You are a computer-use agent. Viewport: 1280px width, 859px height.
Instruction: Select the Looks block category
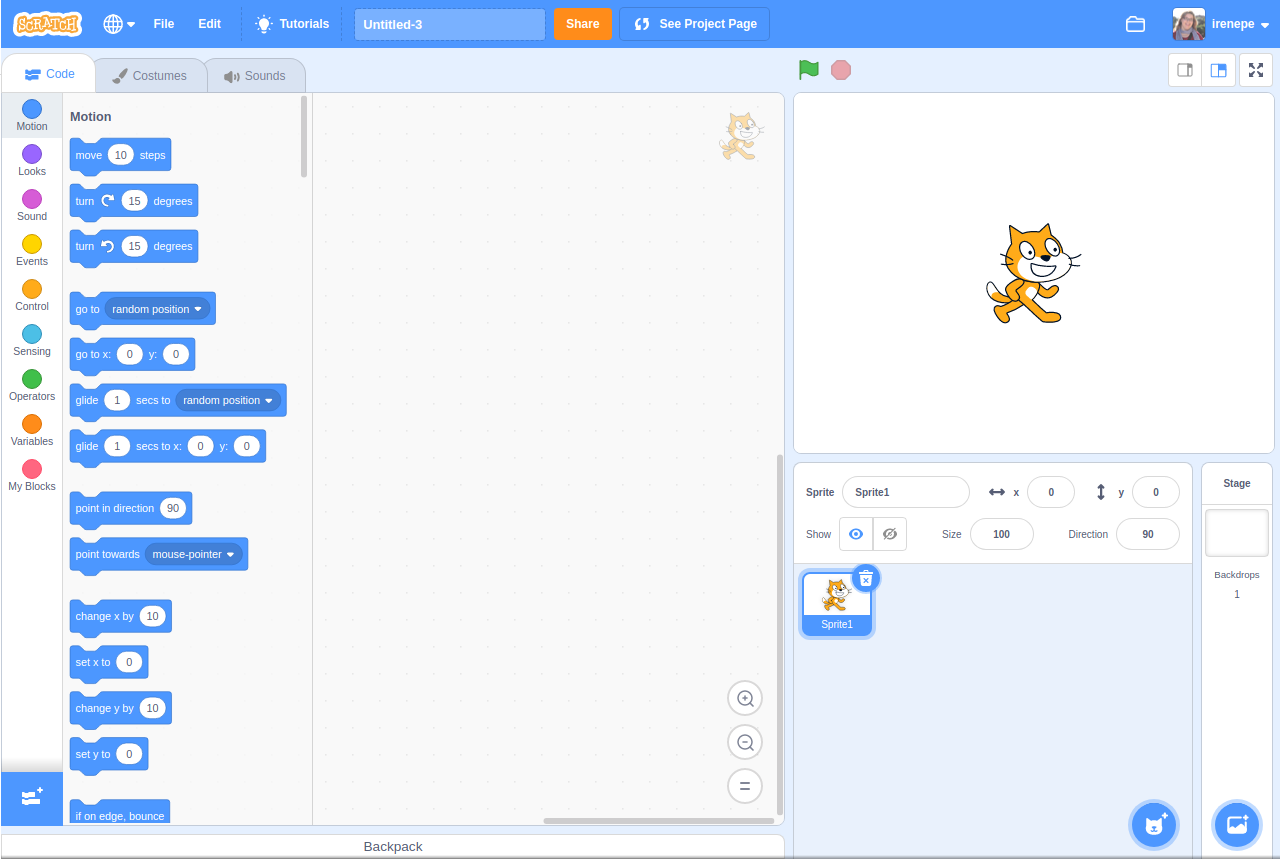(x=32, y=160)
